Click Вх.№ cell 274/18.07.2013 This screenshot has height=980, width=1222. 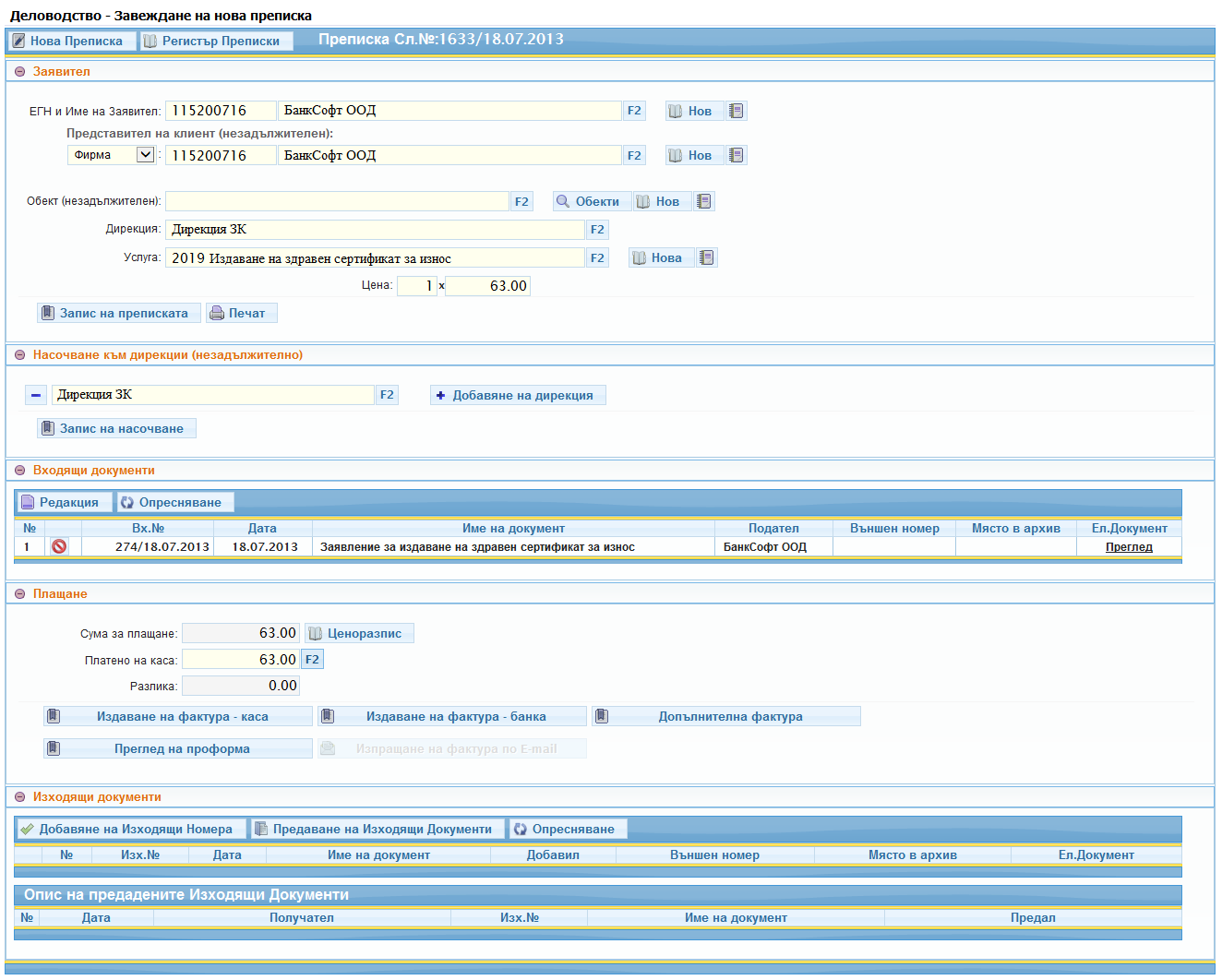tap(148, 547)
